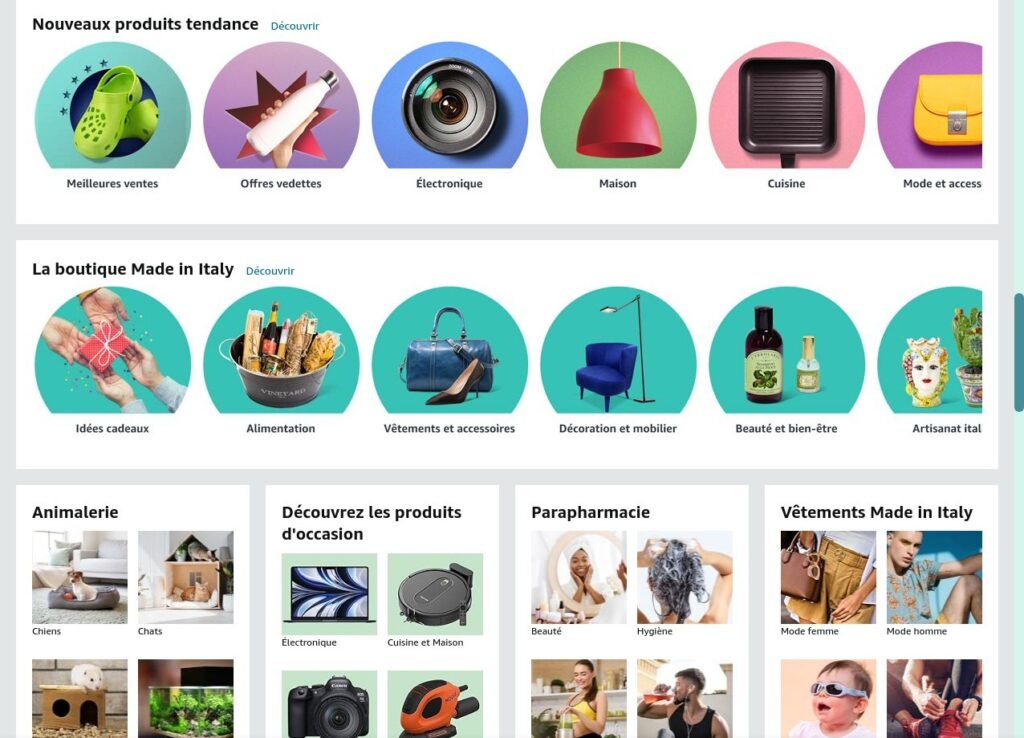Open the Électronique camera lens circle

[449, 105]
